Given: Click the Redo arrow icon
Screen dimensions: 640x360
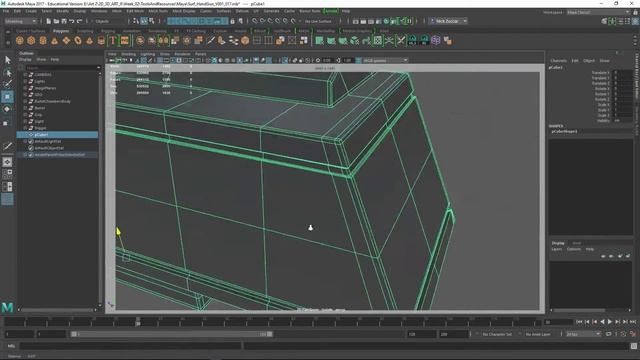Looking at the screenshot, I should [80, 21].
